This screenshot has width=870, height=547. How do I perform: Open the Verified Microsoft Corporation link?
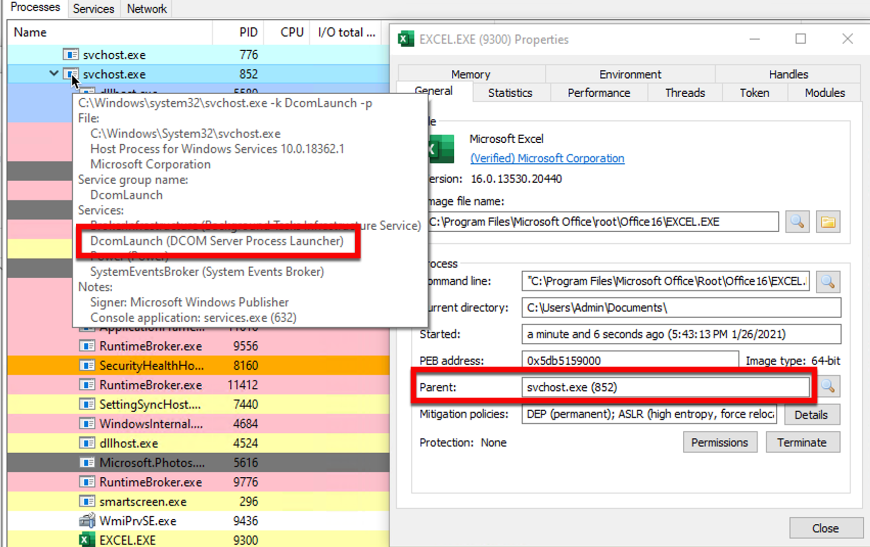547,158
